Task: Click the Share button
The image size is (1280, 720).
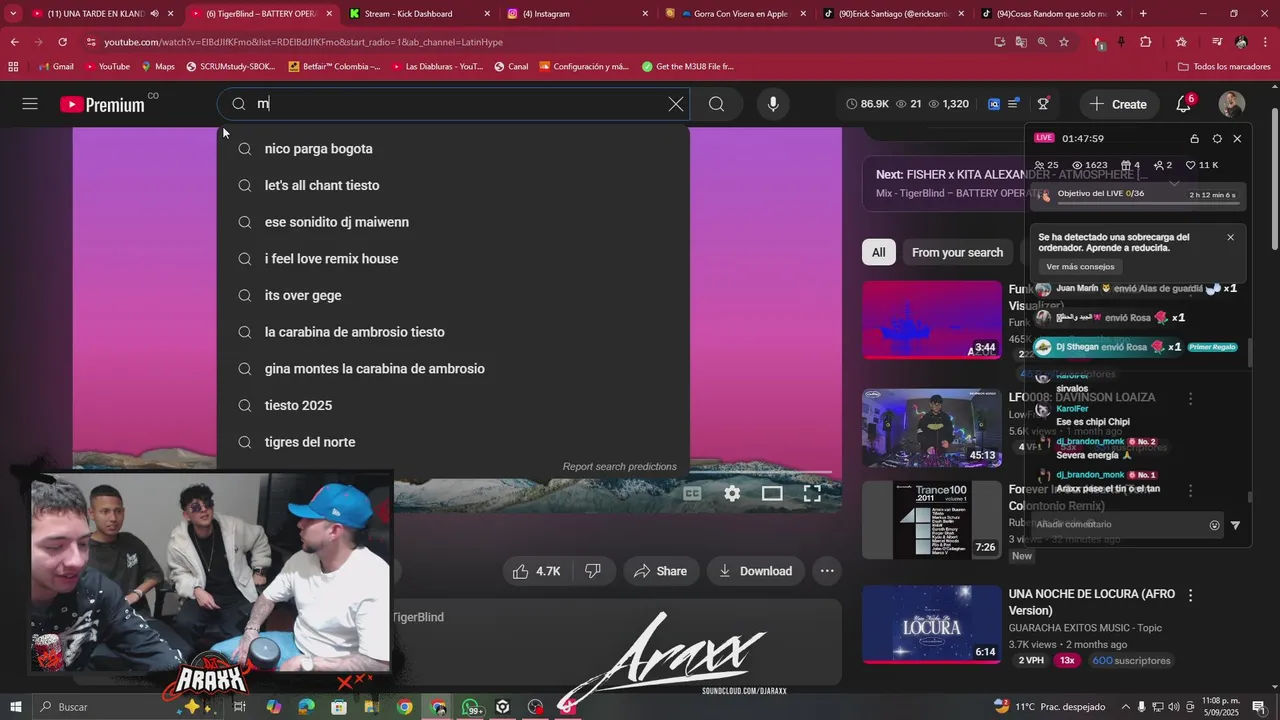Action: [660, 571]
